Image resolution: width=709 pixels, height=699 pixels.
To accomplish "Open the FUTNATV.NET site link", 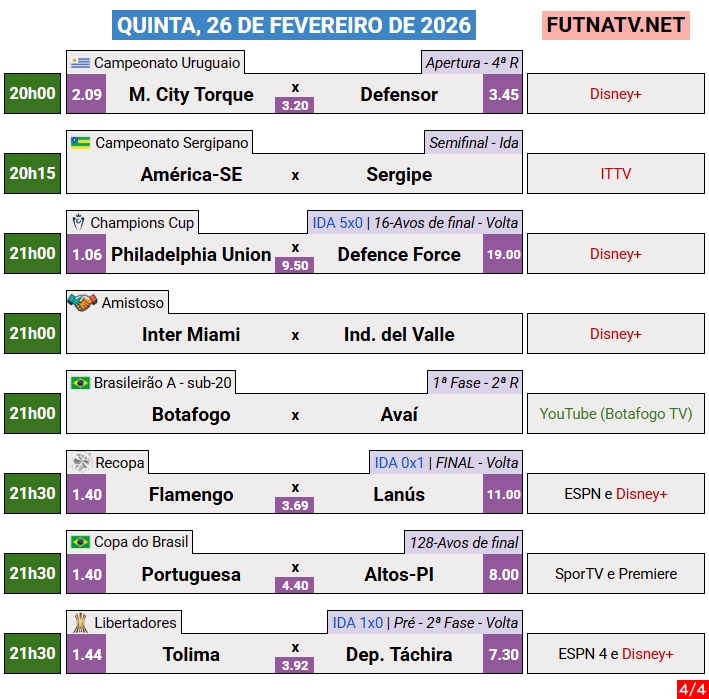I will [x=616, y=25].
